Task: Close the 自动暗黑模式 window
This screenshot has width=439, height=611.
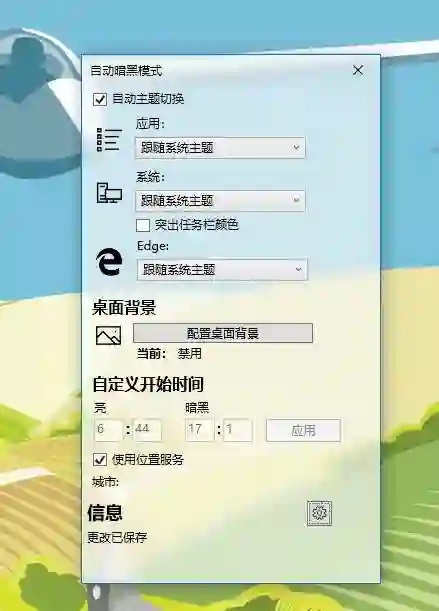Action: [x=358, y=70]
